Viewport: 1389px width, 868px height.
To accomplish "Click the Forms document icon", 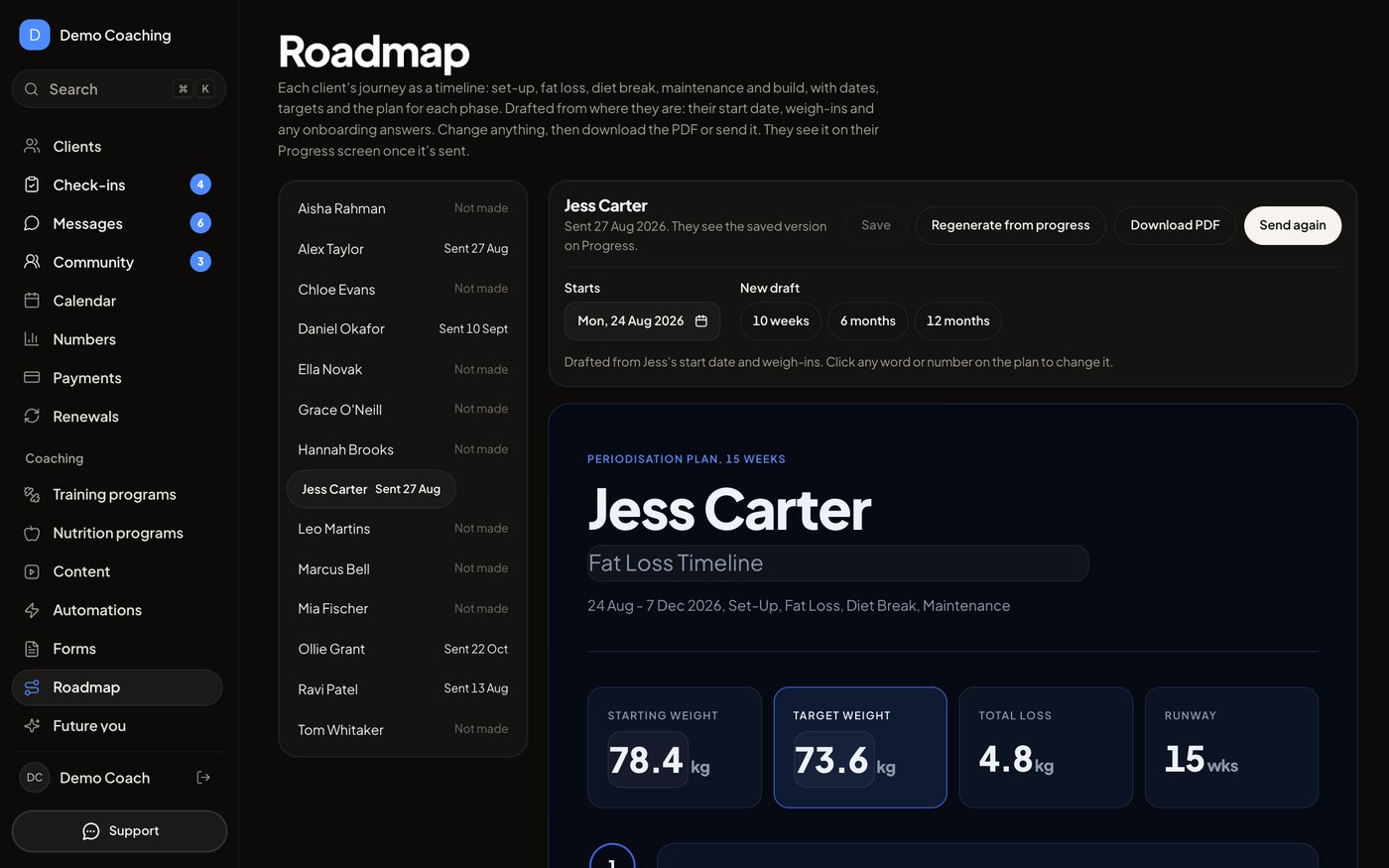I will [x=32, y=649].
